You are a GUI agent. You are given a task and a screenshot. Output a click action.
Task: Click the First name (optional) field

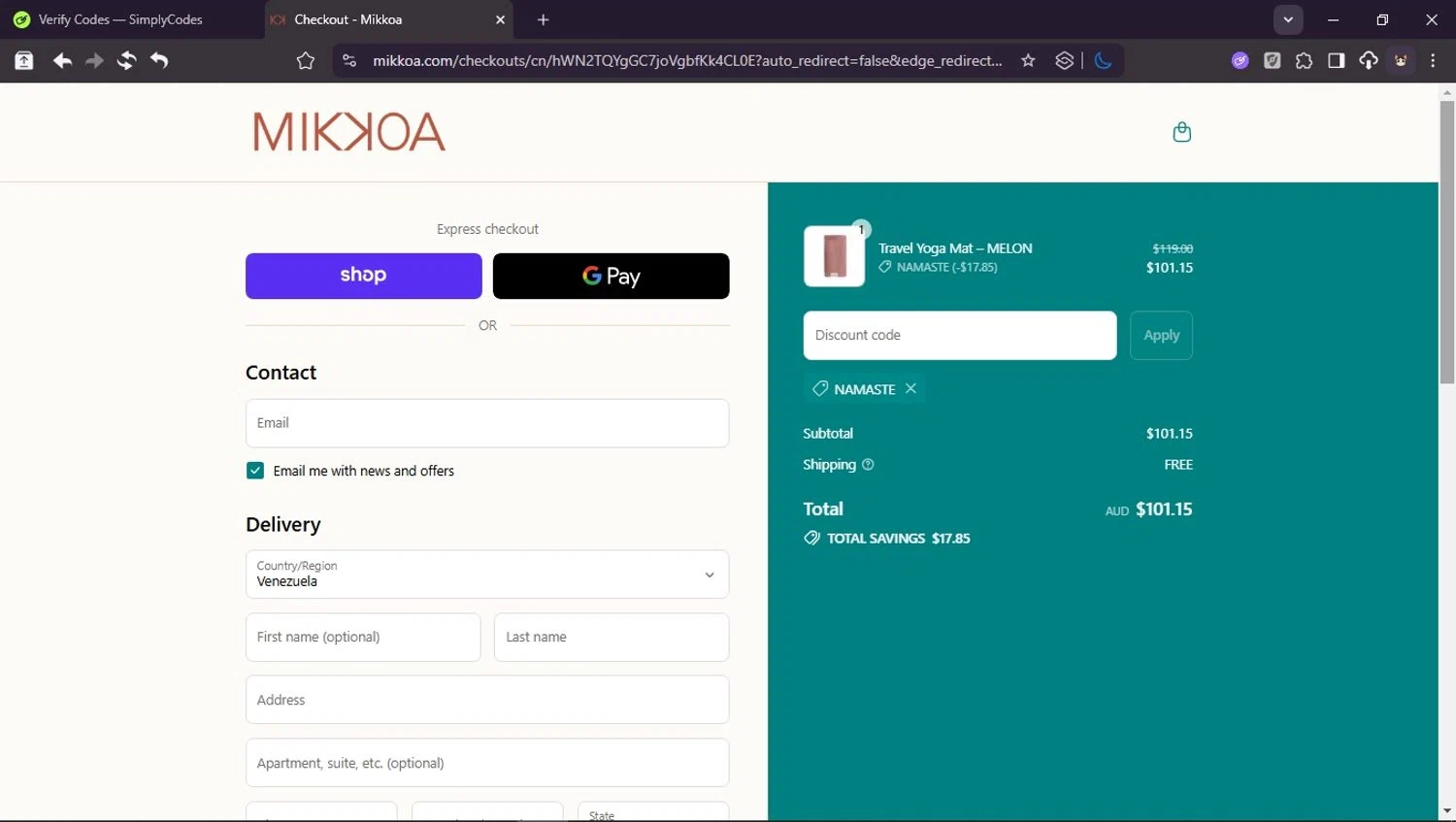coord(363,638)
